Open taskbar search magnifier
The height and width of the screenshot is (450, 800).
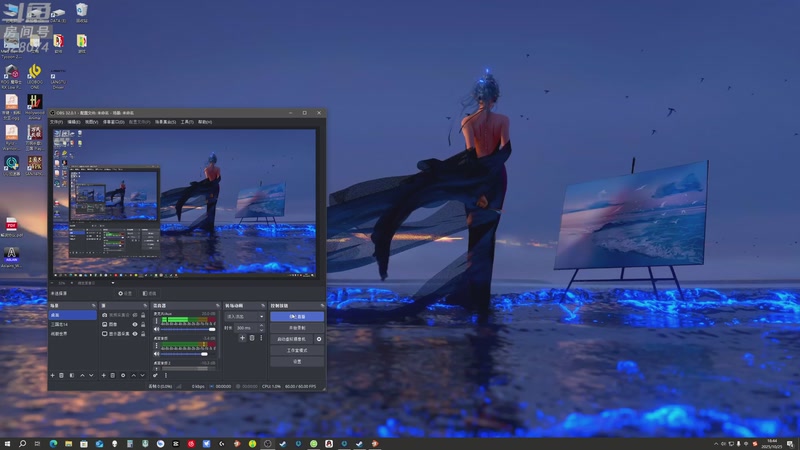click(x=22, y=444)
